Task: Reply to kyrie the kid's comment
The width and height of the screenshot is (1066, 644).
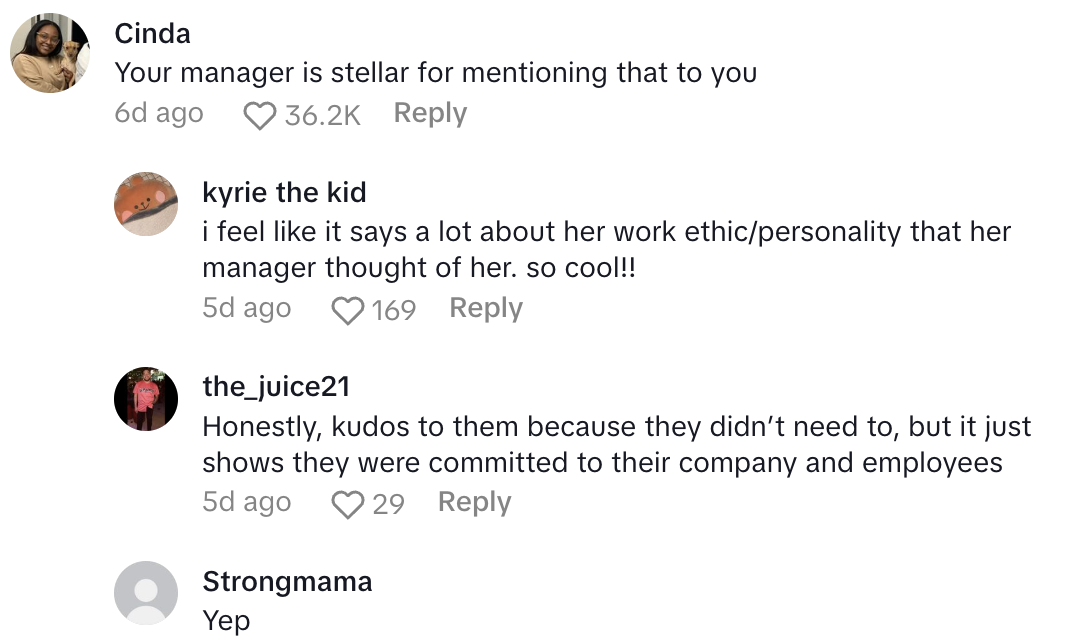Action: pyautogui.click(x=486, y=308)
